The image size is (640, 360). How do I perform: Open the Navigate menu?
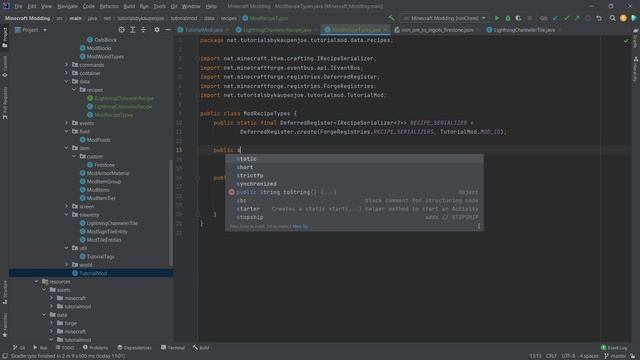point(67,7)
